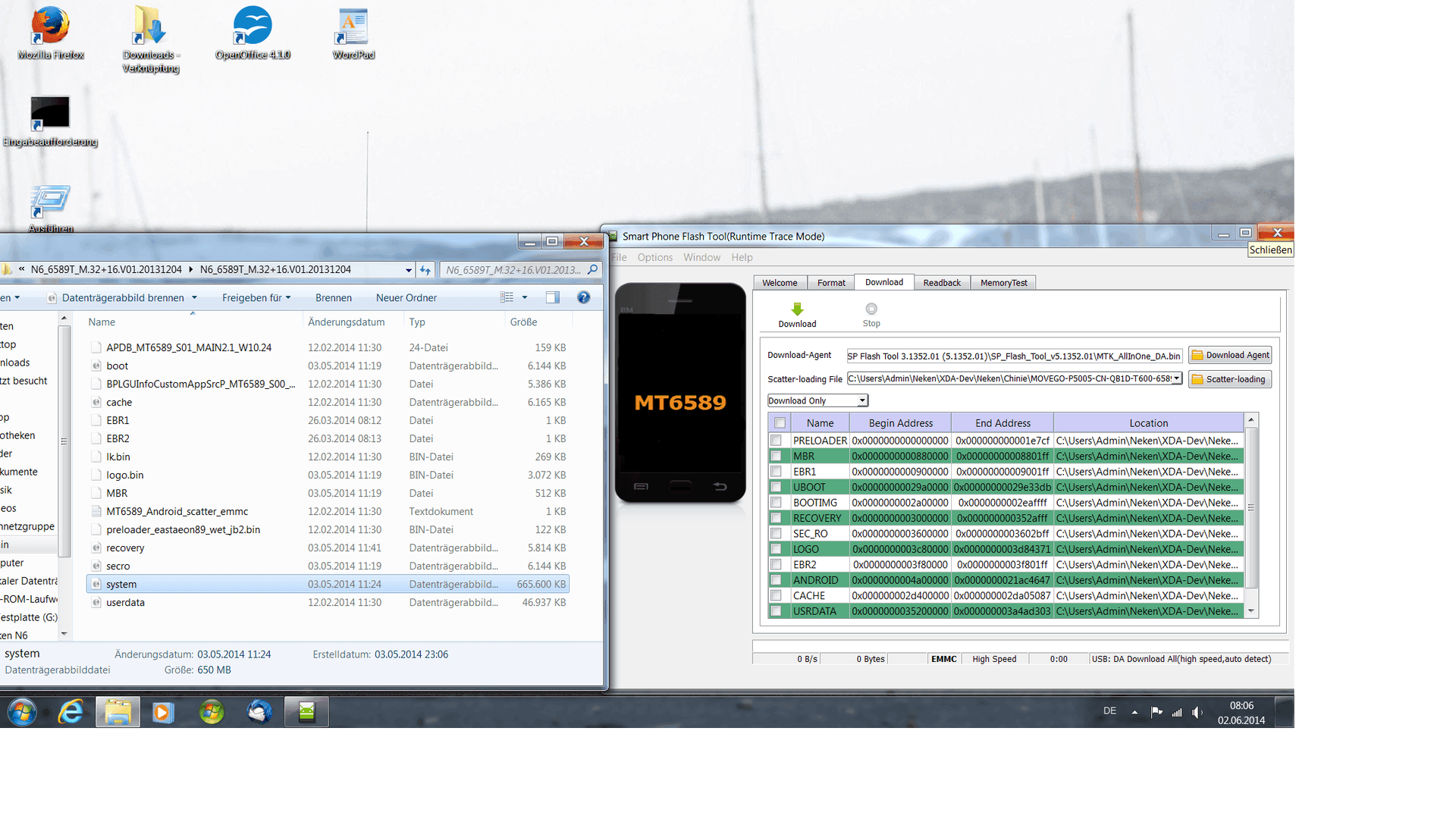The width and height of the screenshot is (1456, 819).
Task: Click Neuer Ordner in Explorer toolbar
Action: 406,297
